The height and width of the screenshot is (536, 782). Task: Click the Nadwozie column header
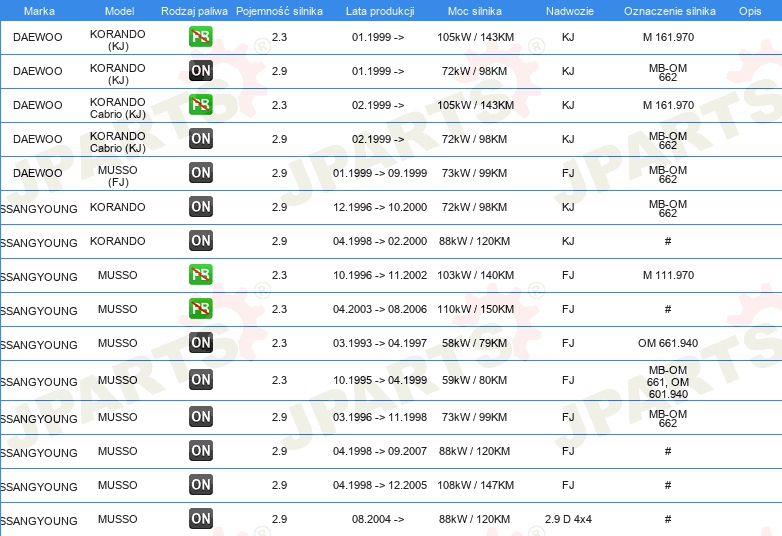pos(570,11)
